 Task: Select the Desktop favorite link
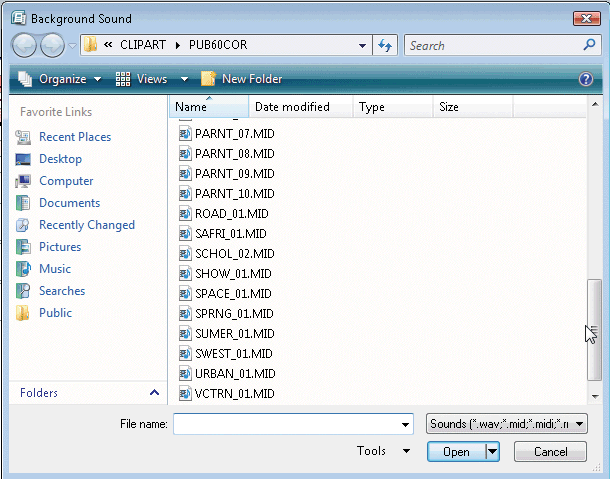tap(60, 159)
